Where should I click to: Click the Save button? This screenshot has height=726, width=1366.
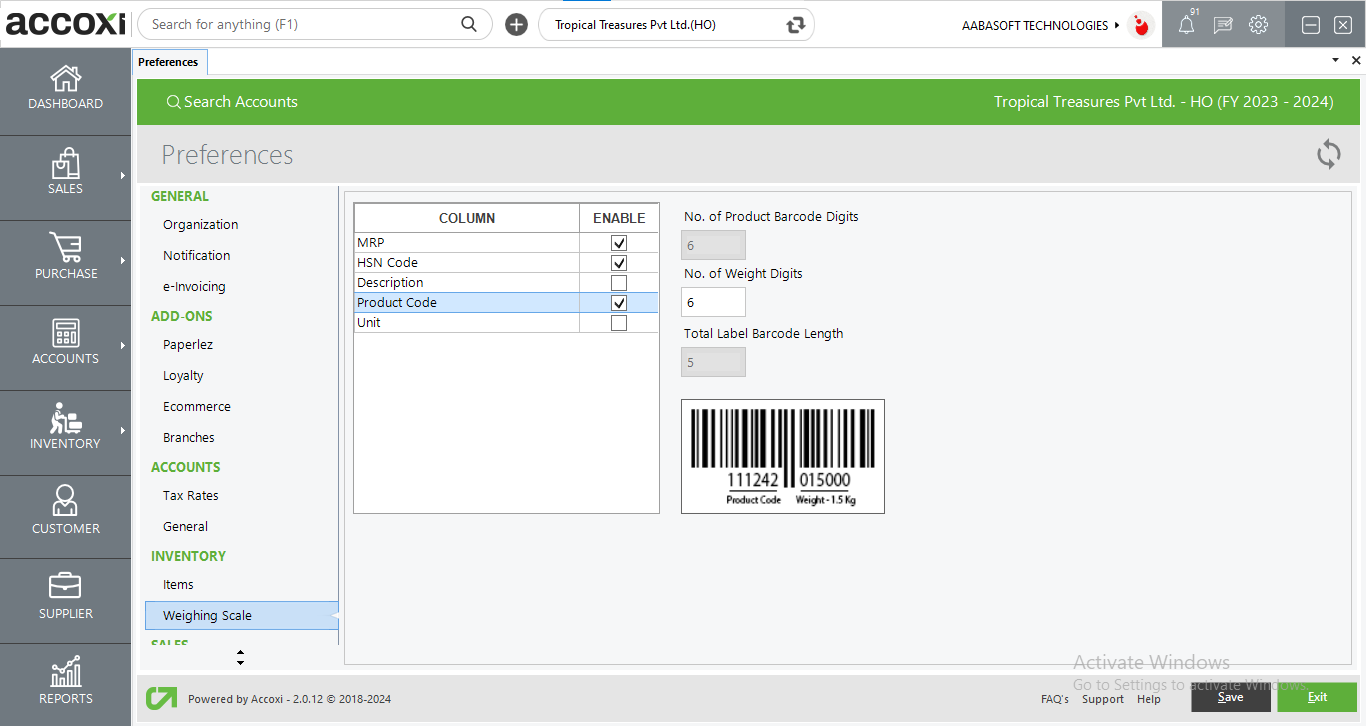(x=1230, y=697)
